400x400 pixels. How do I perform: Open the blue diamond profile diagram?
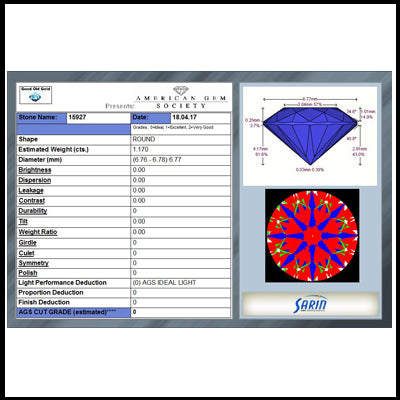(310, 136)
